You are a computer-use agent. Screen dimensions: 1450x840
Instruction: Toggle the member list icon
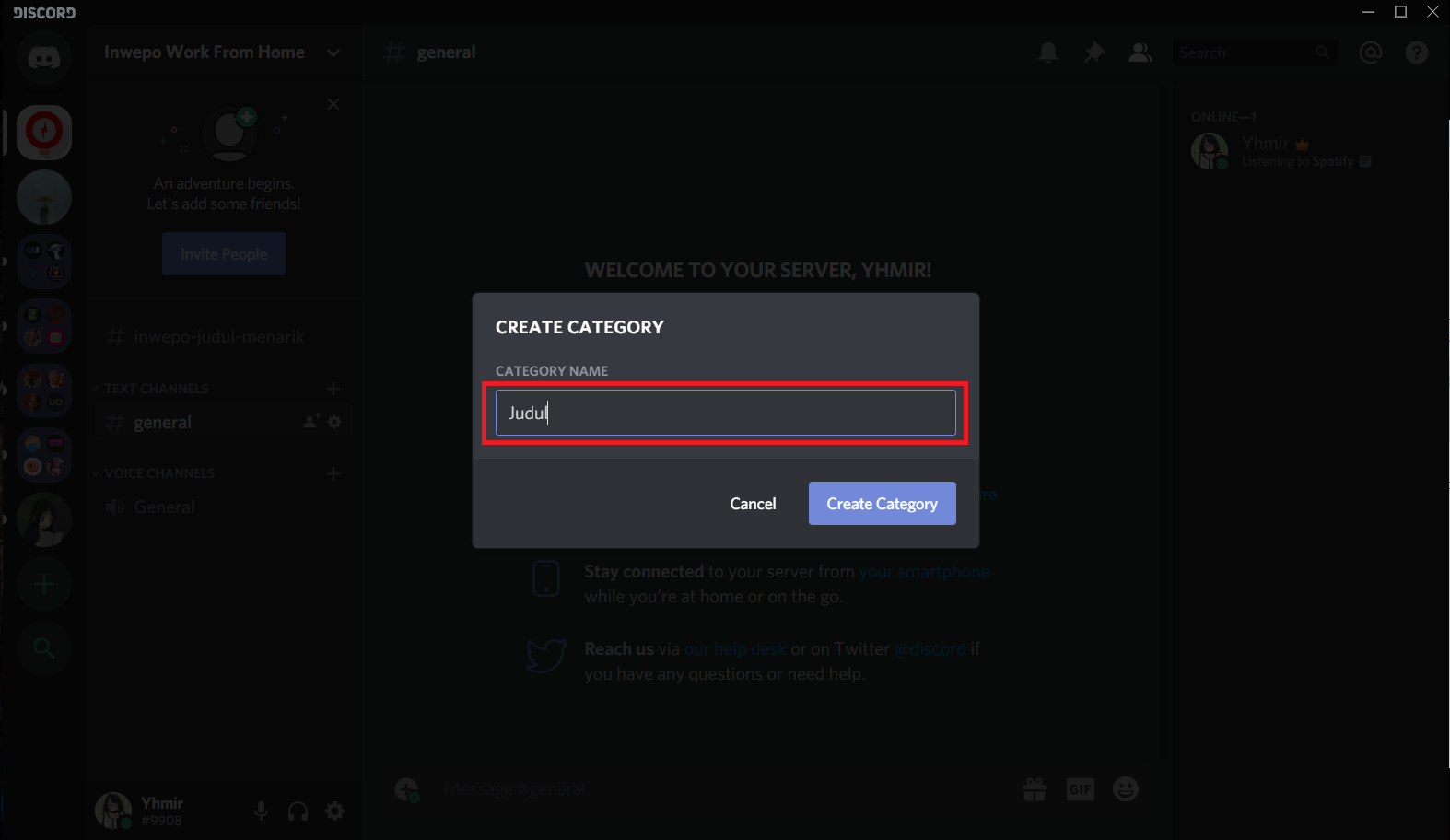[x=1140, y=52]
